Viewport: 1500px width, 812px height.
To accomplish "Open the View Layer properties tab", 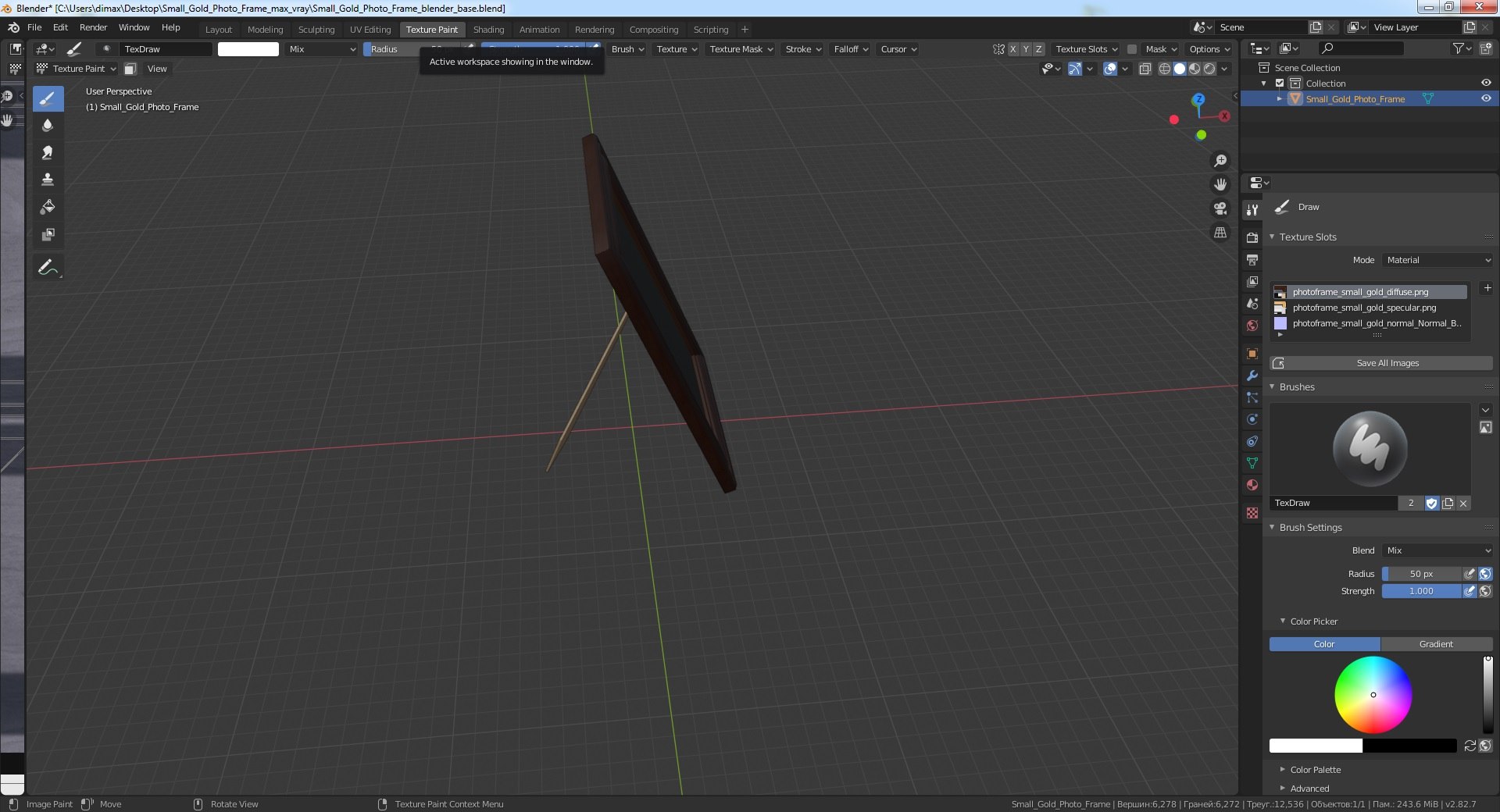I will click(1252, 281).
